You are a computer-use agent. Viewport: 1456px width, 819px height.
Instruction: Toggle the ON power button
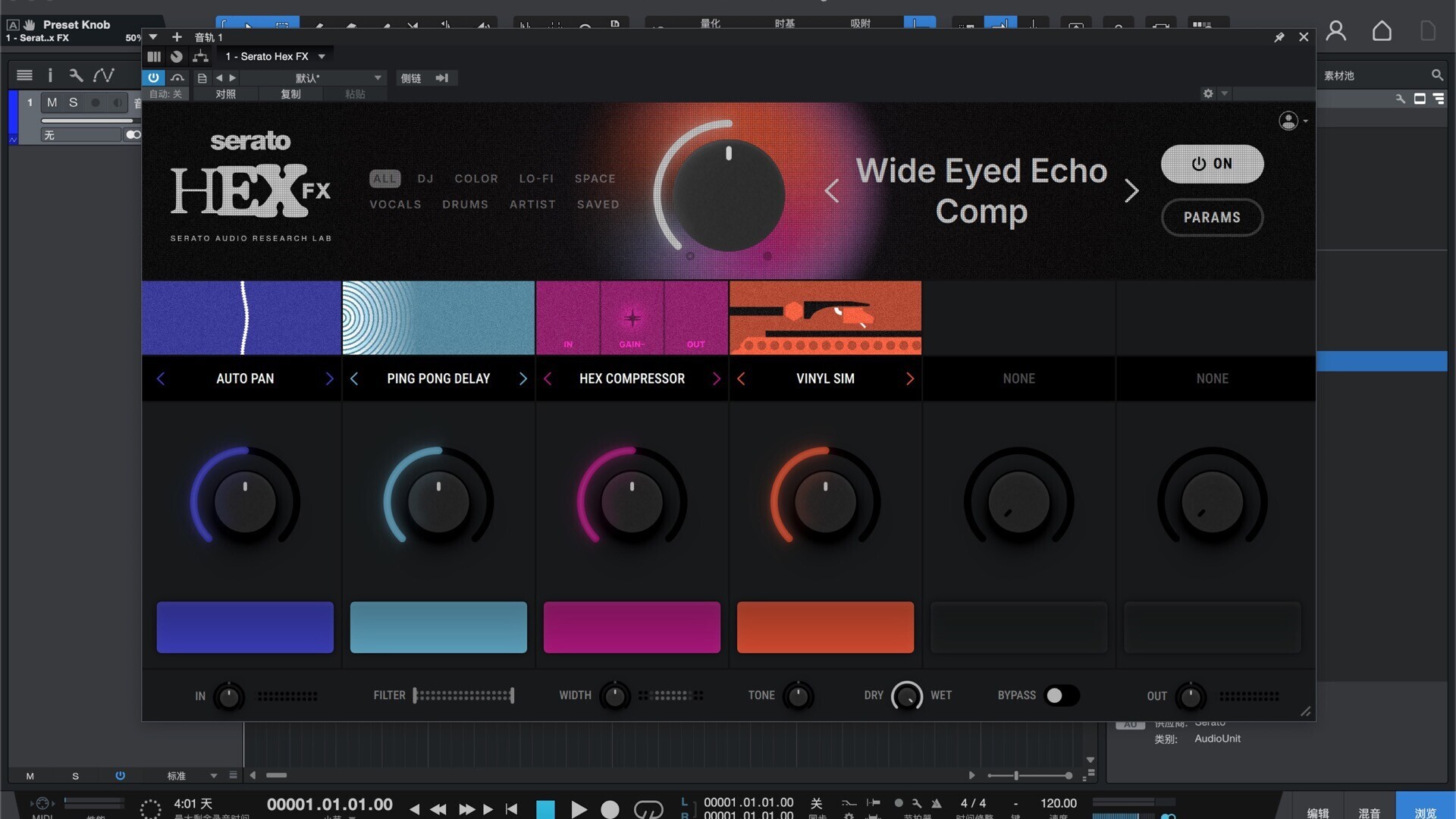[x=1212, y=164]
